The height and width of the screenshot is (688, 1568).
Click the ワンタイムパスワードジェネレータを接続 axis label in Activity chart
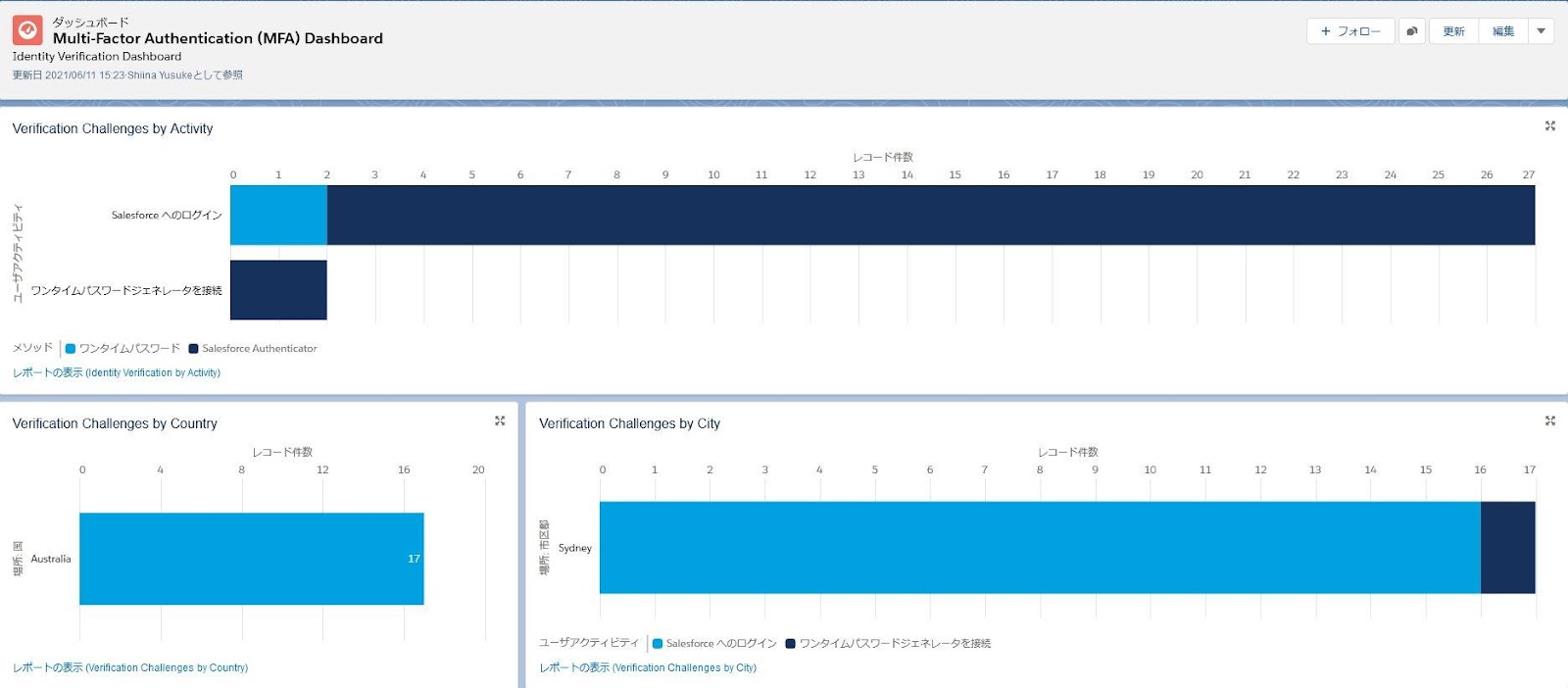[x=126, y=290]
